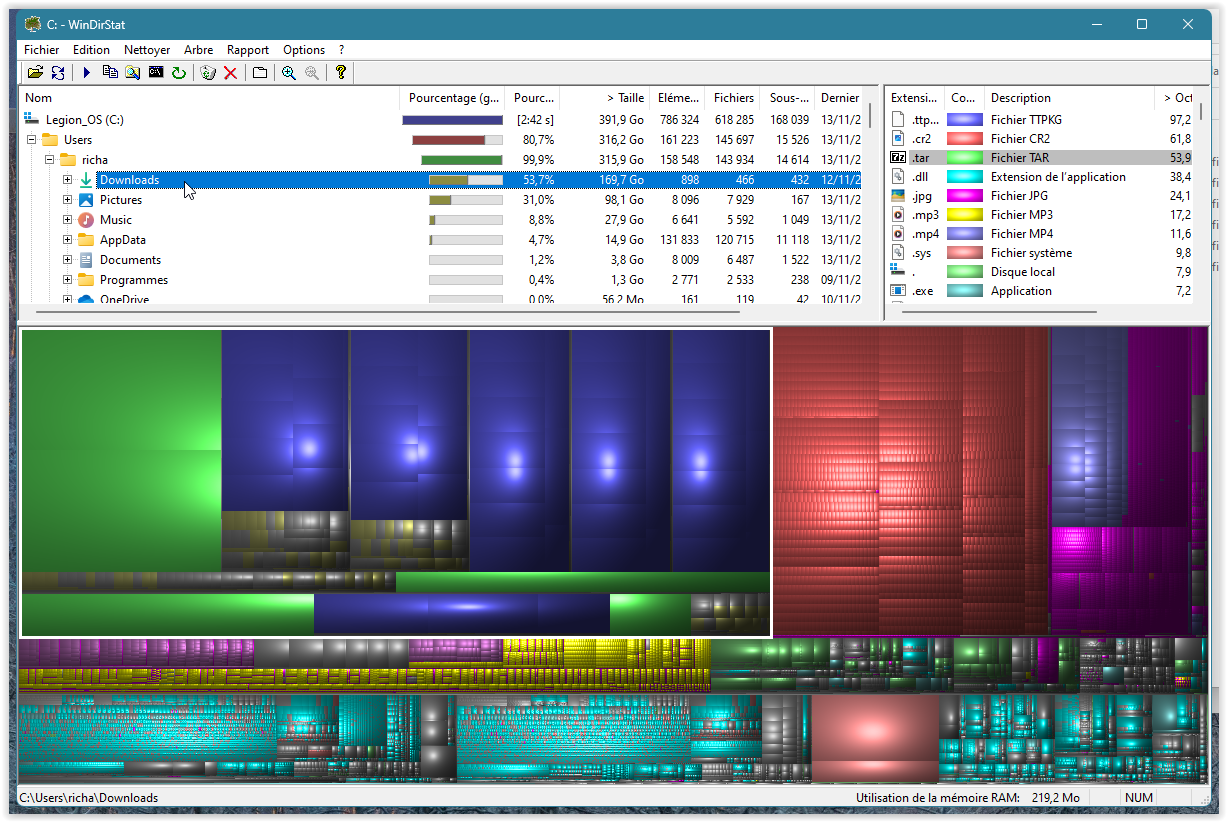
Task: Click the refresh all toolbar icon
Action: (x=58, y=72)
